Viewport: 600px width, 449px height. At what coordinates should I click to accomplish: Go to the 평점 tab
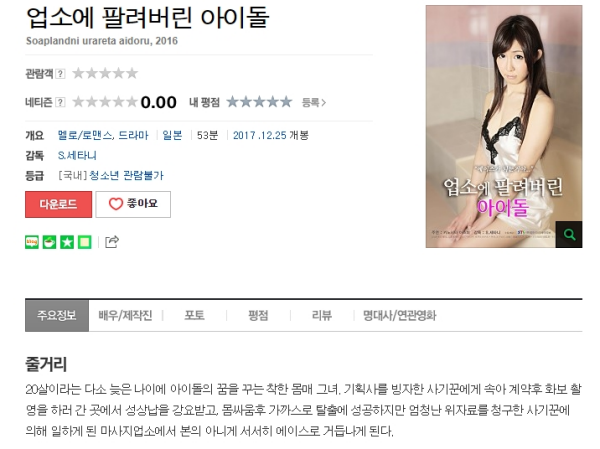pyautogui.click(x=258, y=315)
